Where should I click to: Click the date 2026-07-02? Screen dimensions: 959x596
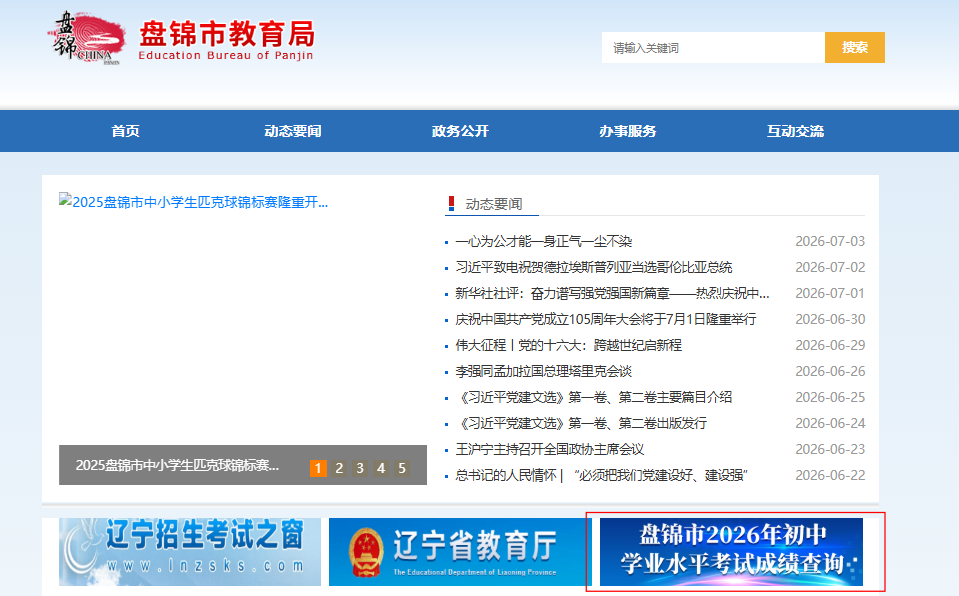[830, 267]
